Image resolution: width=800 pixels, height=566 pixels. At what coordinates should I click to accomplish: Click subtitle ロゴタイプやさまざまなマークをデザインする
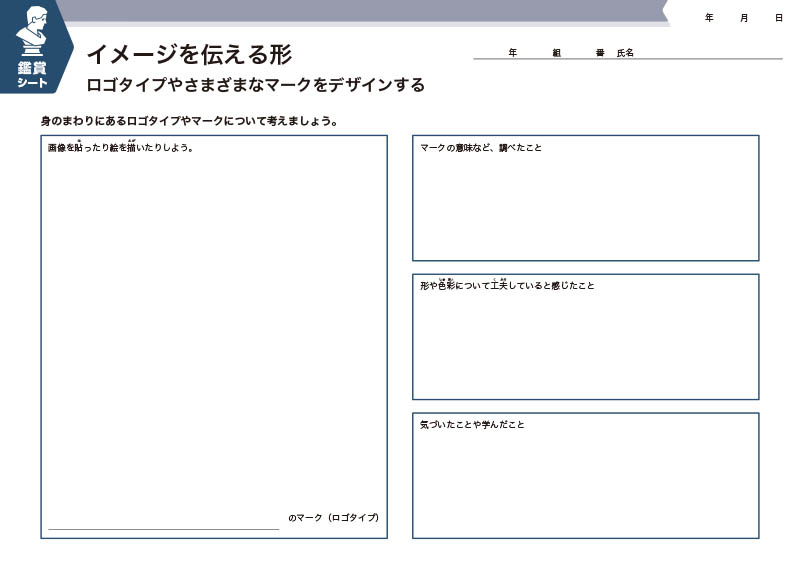coord(256,85)
